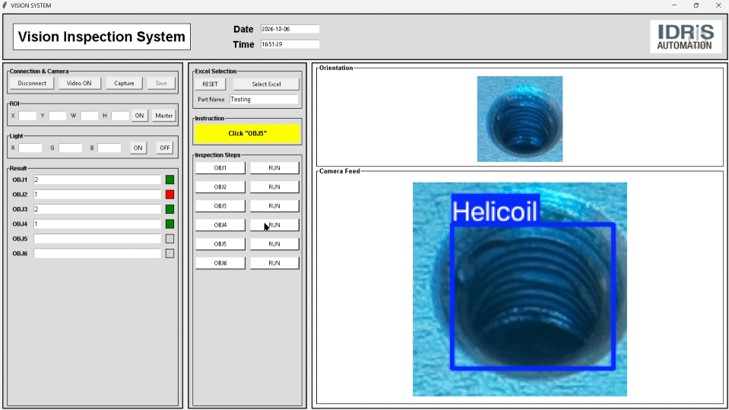
Task: Click the IDRIS Automation logo
Action: [685, 37]
